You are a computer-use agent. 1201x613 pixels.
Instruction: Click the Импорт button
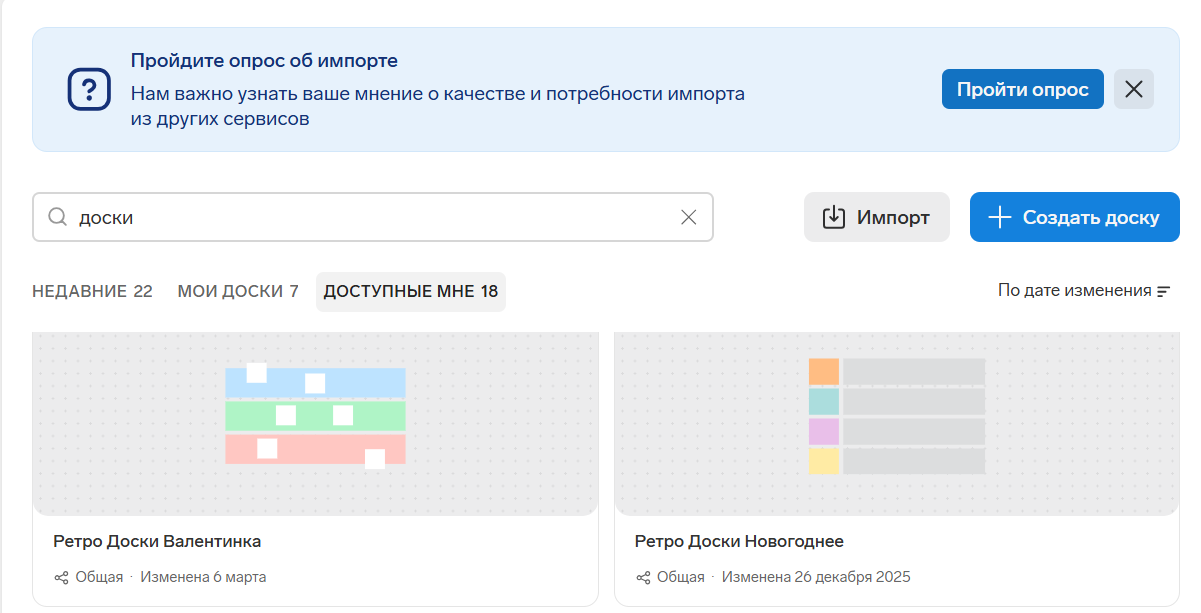[x=877, y=217]
